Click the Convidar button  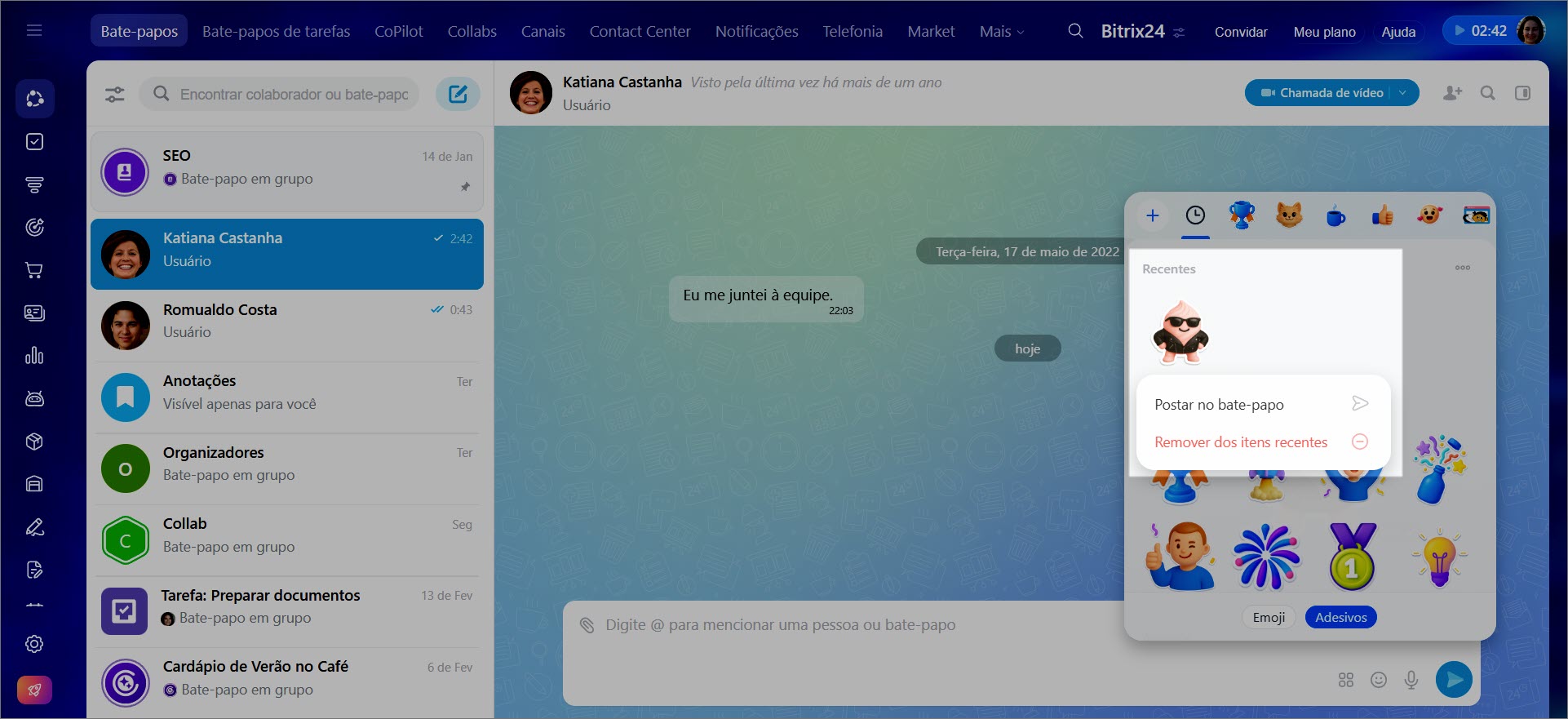pos(1240,32)
